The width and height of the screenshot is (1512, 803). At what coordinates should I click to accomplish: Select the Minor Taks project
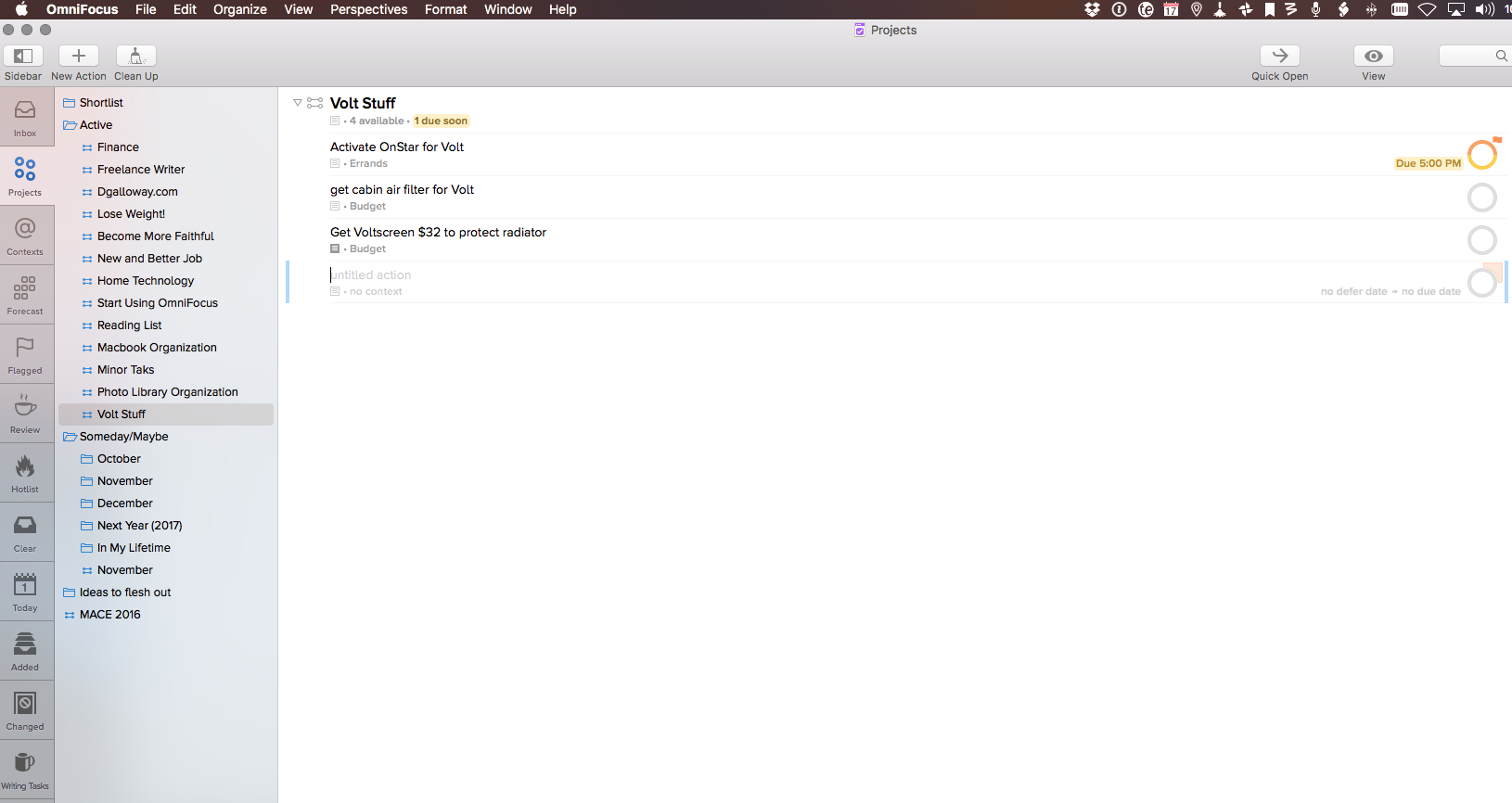[x=125, y=370]
